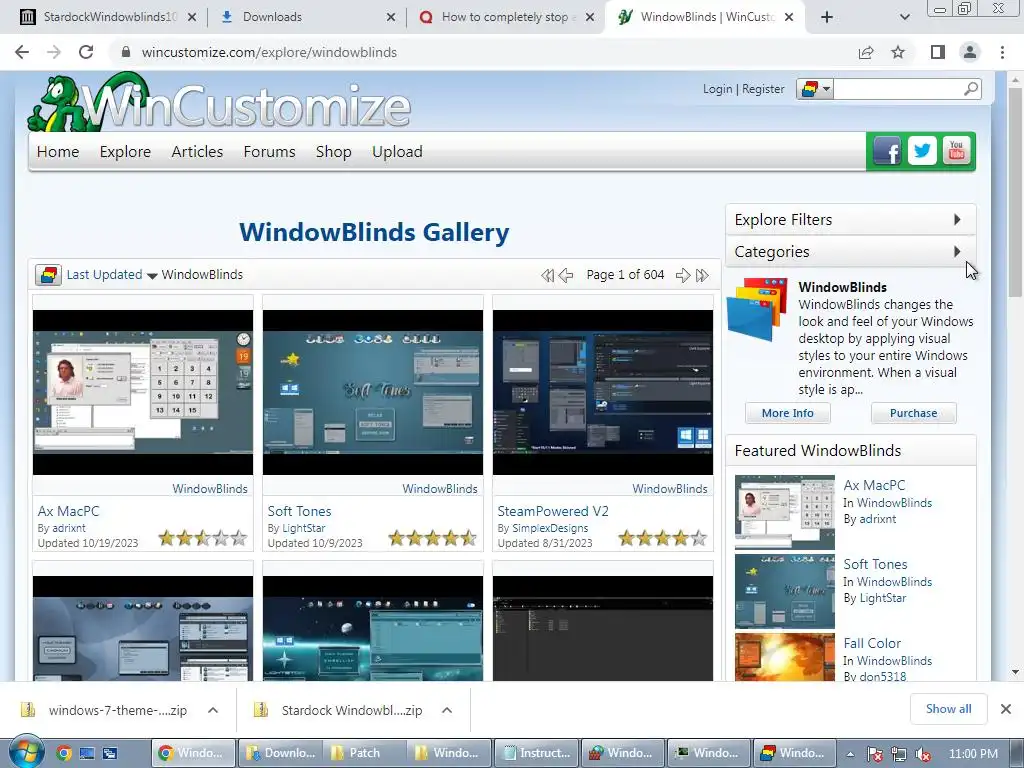Viewport: 1024px width, 768px height.
Task: Open the Facebook icon in site header
Action: [887, 152]
